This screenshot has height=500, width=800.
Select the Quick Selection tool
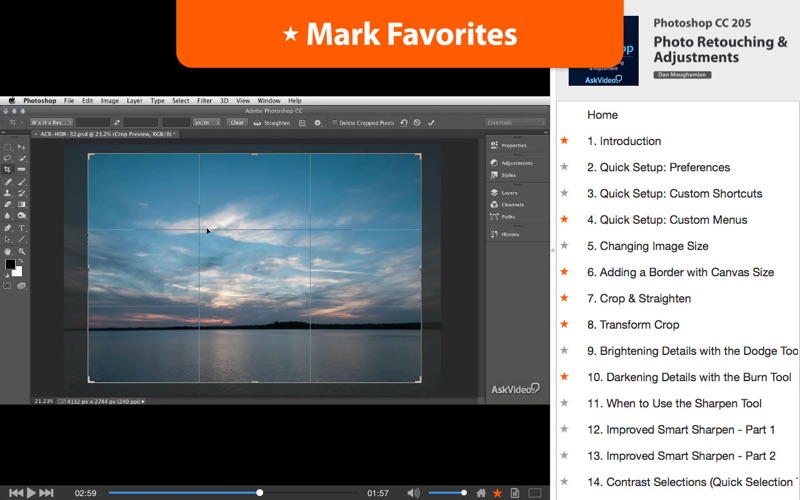point(21,158)
